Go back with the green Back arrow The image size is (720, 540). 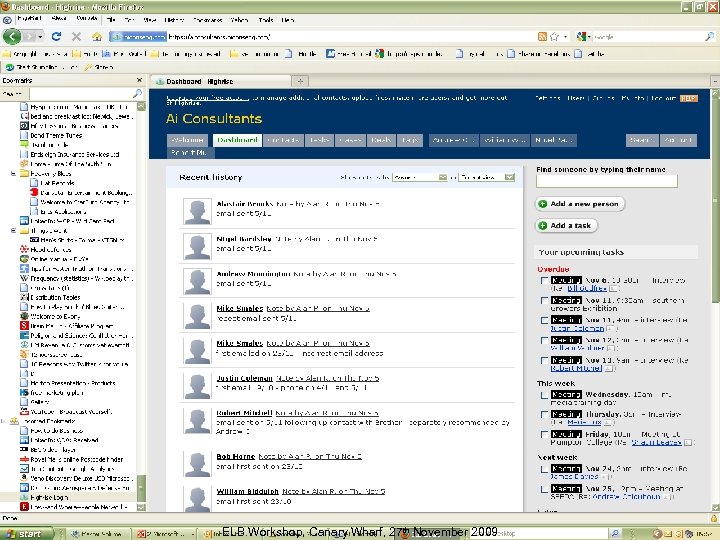[12, 36]
